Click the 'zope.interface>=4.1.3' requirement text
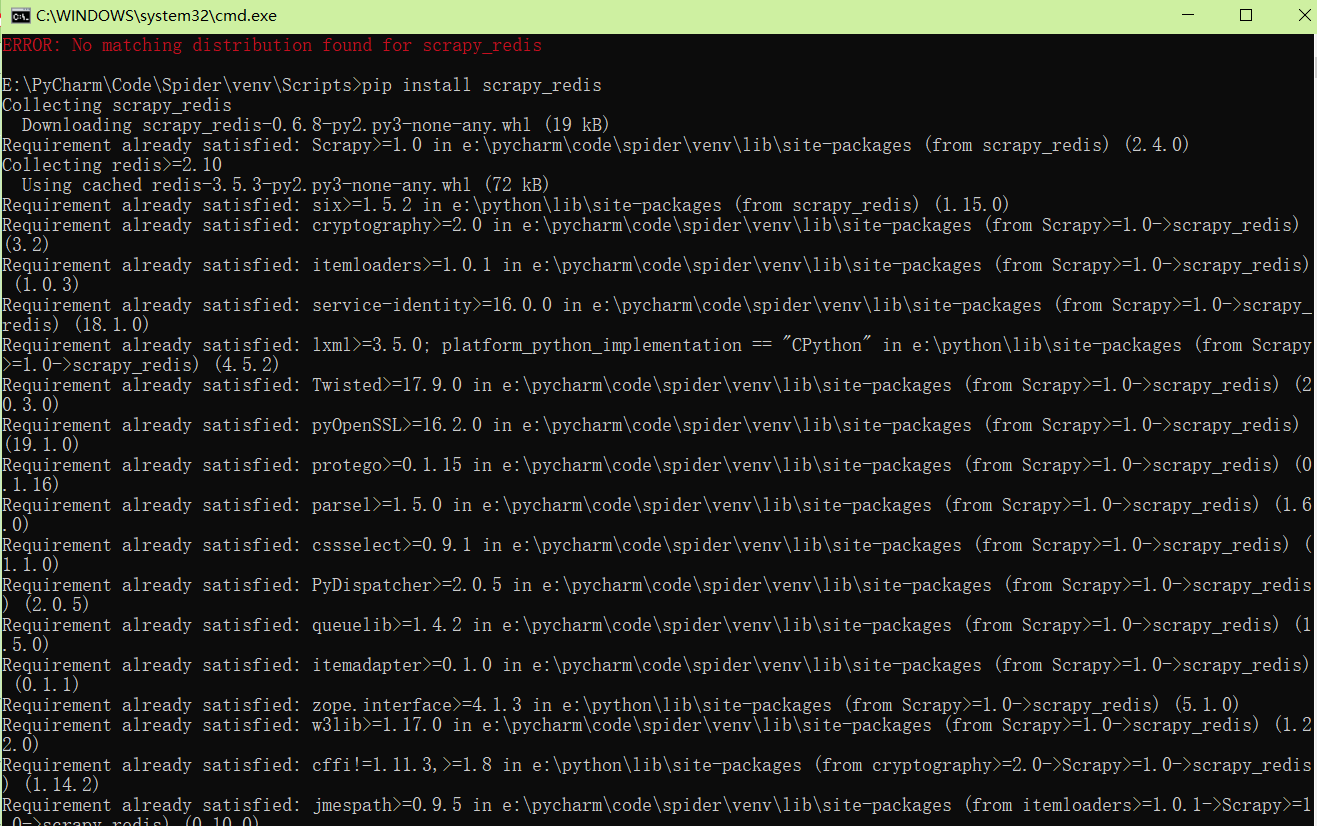Image resolution: width=1317 pixels, height=826 pixels. point(417,705)
